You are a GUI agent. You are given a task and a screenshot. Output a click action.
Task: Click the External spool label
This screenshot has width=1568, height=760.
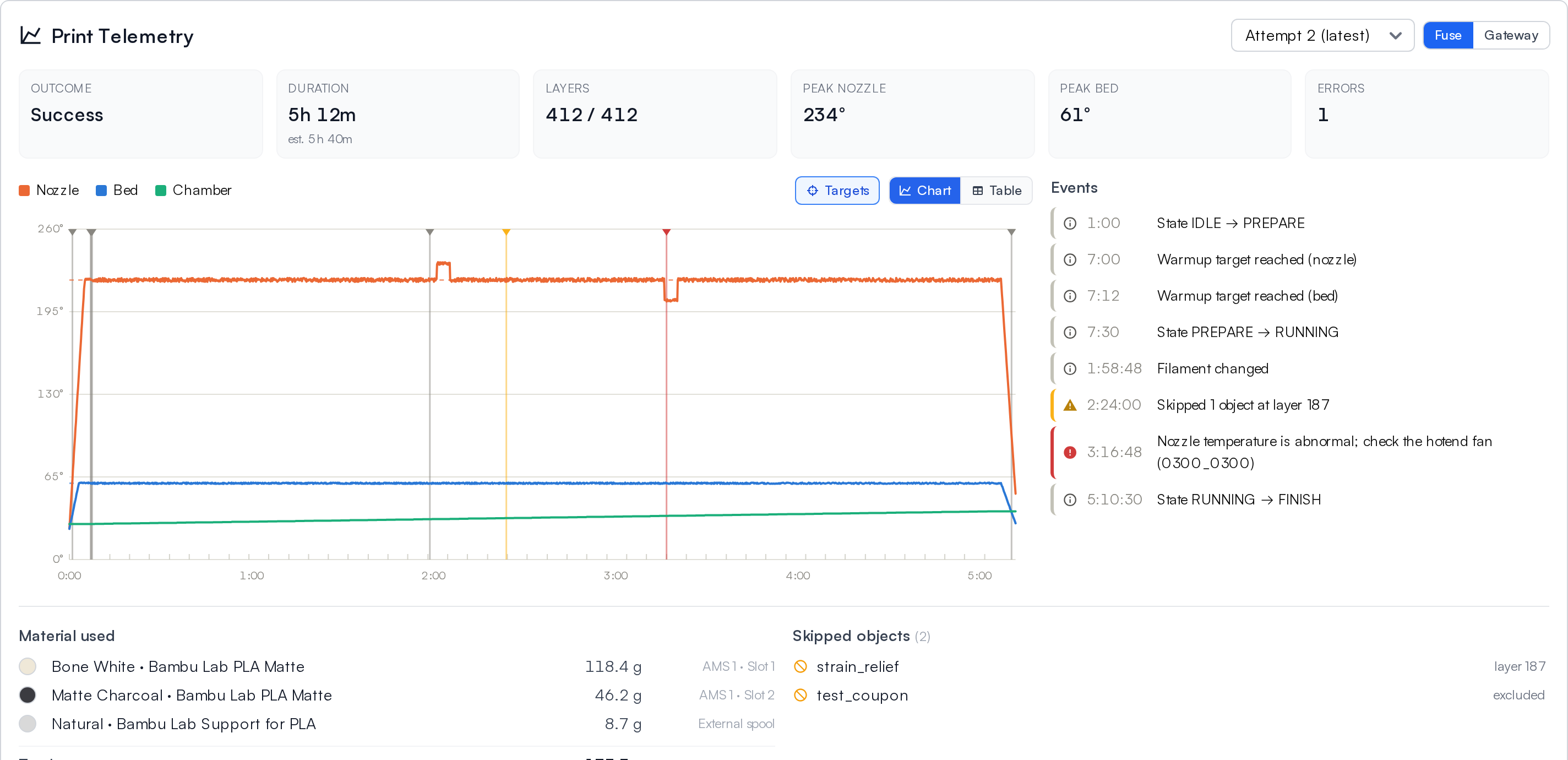coord(736,724)
